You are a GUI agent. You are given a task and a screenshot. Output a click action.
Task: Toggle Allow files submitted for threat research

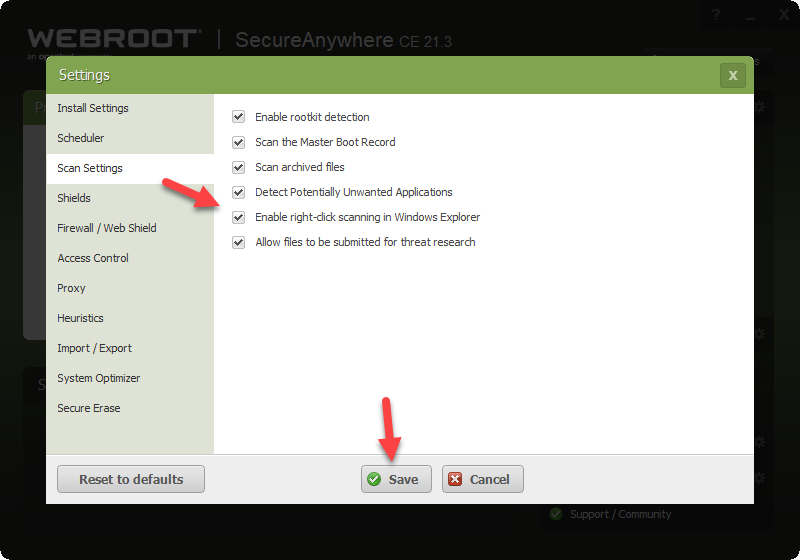[238, 242]
